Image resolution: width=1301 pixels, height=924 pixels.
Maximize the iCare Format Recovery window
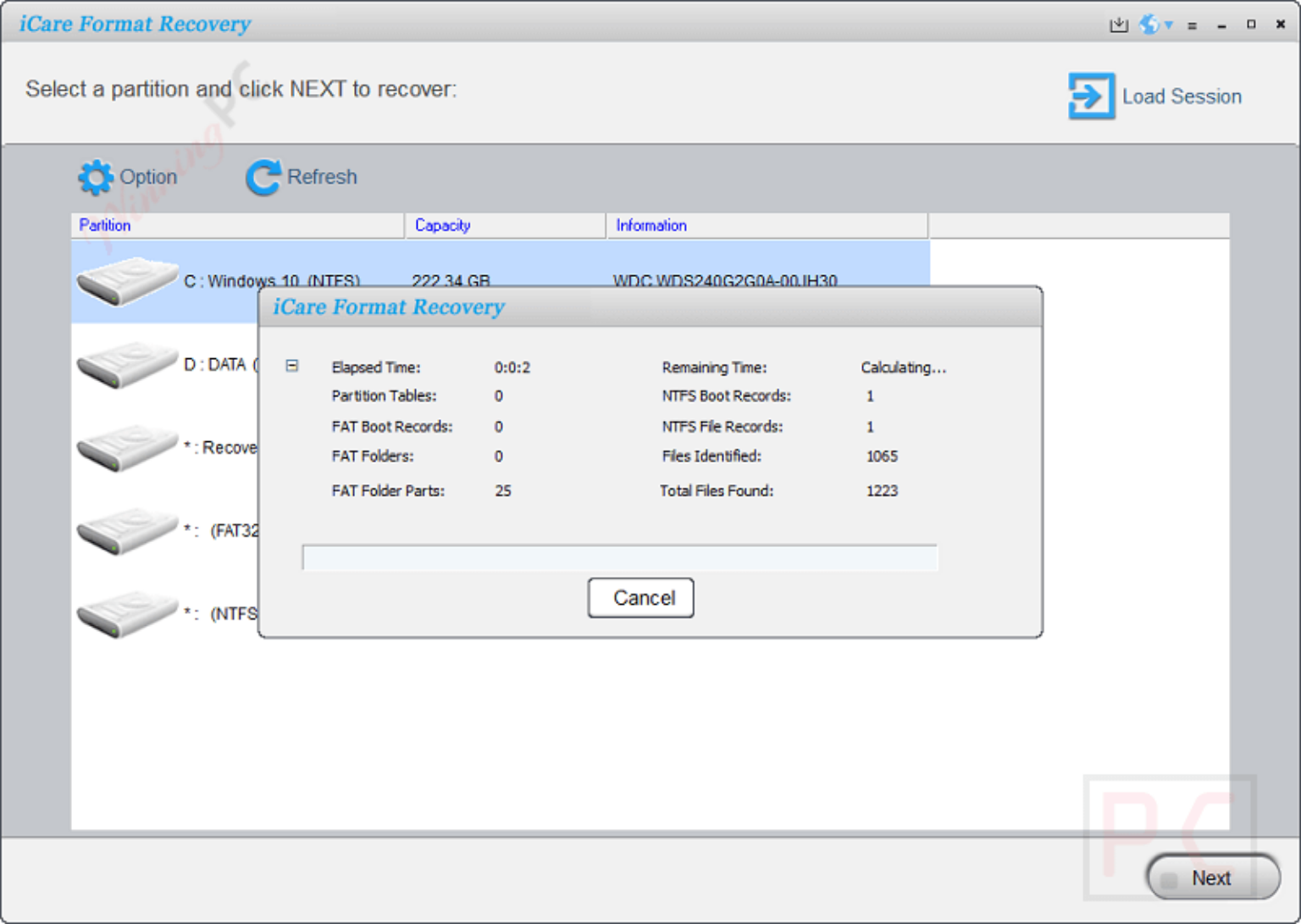(1251, 25)
